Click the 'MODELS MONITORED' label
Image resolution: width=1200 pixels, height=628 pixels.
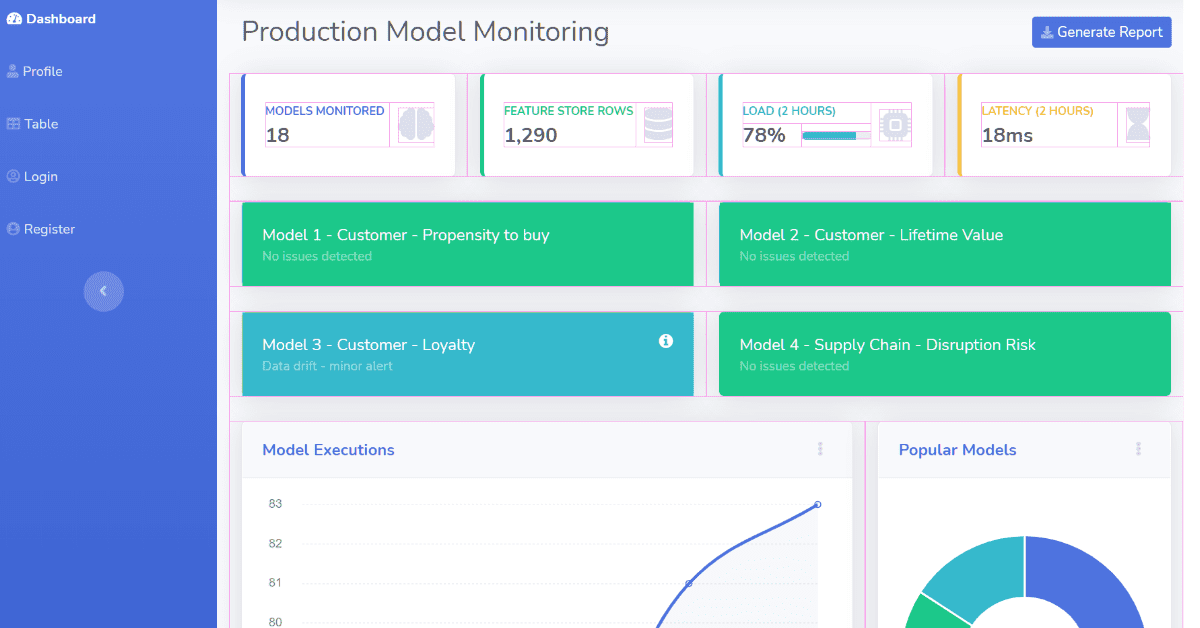[x=324, y=111]
